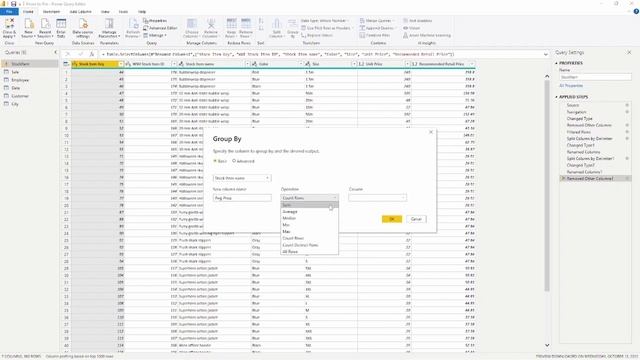Choose Sum from the operation list
The height and width of the screenshot is (360, 640).
click(309, 205)
